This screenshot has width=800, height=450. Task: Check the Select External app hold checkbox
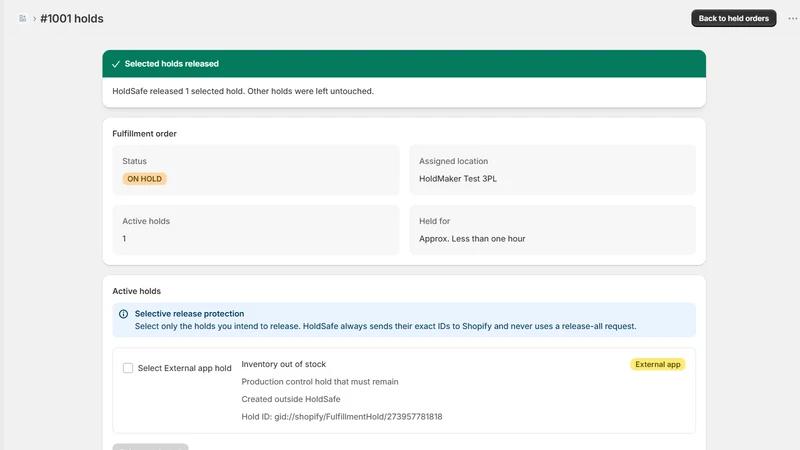(128, 368)
